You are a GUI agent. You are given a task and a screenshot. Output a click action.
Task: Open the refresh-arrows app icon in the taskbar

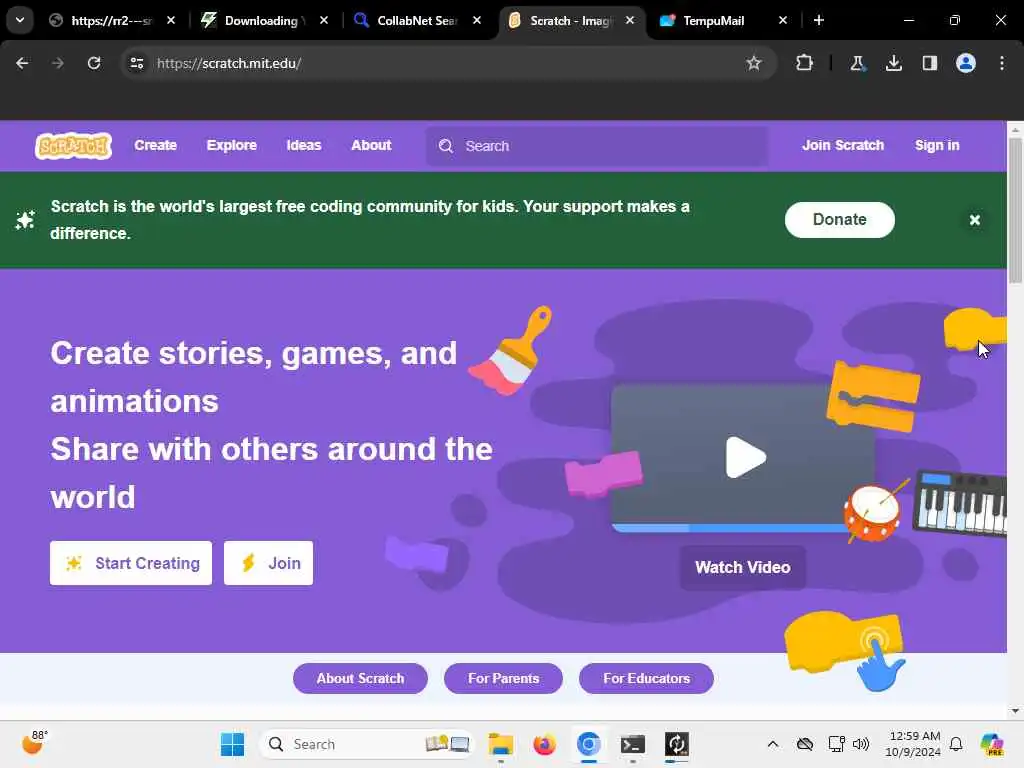(677, 744)
